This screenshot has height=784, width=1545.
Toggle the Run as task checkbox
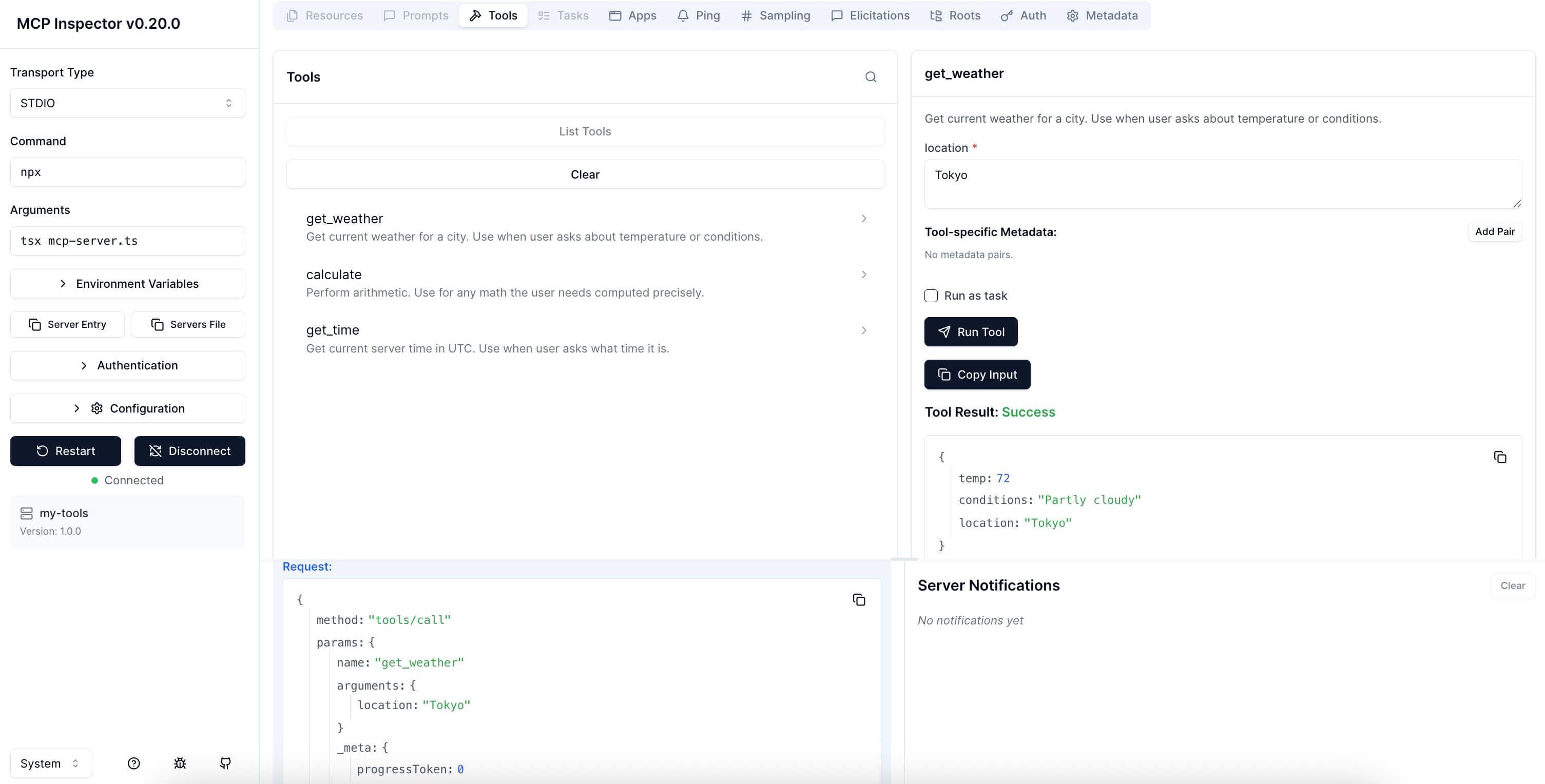[931, 296]
